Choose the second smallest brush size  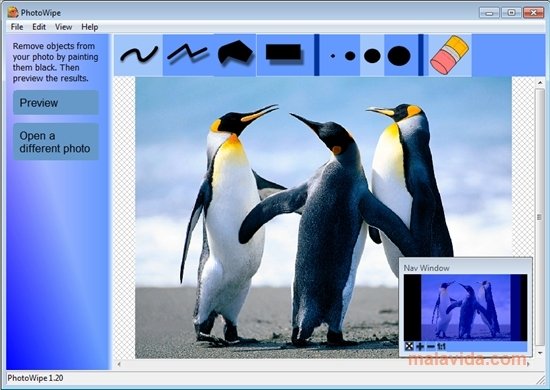click(350, 55)
